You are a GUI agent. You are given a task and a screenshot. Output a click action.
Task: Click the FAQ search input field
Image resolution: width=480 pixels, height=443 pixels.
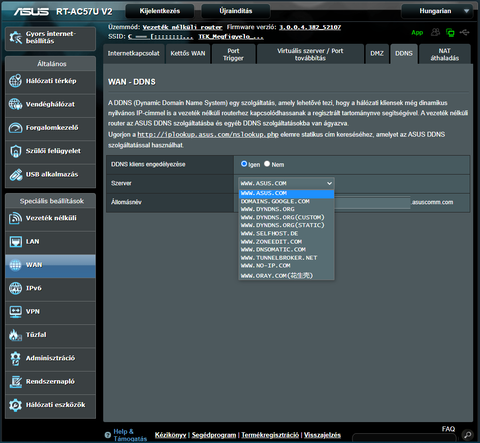(x=404, y=437)
